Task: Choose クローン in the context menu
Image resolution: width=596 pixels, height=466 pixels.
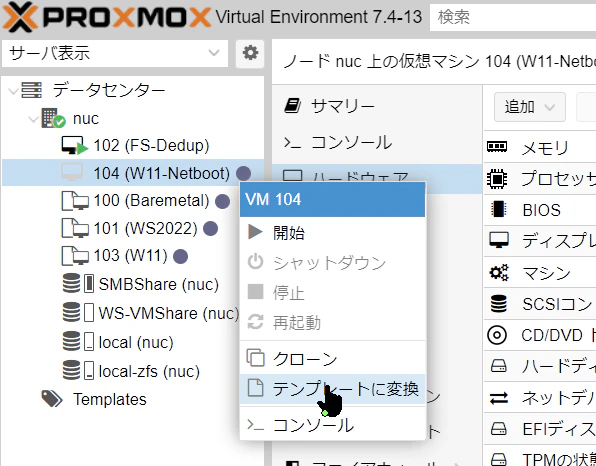Action: click(x=333, y=358)
